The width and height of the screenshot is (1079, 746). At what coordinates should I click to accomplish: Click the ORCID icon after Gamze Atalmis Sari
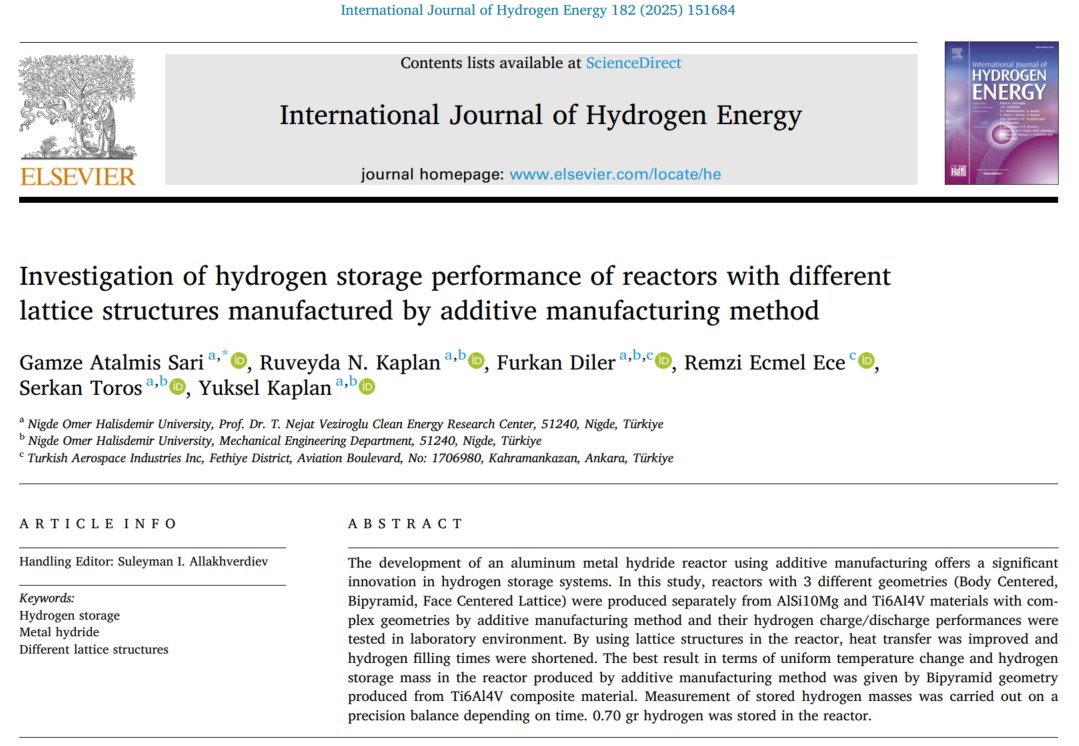[238, 361]
